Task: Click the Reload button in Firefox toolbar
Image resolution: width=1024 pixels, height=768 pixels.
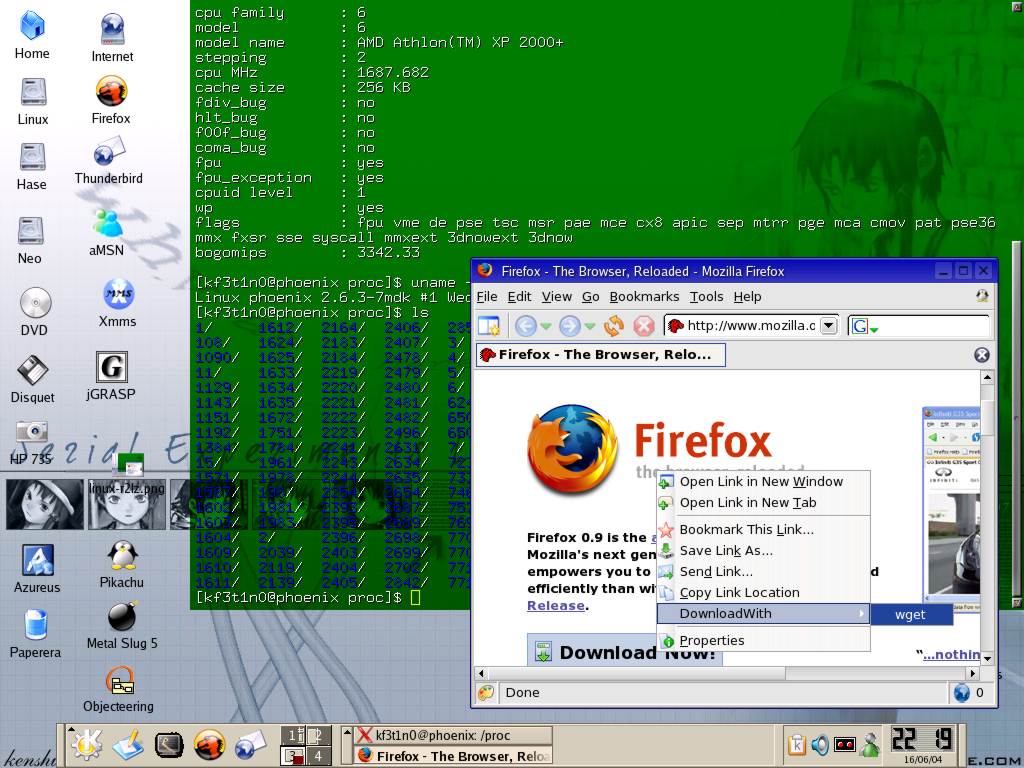Action: click(x=614, y=325)
